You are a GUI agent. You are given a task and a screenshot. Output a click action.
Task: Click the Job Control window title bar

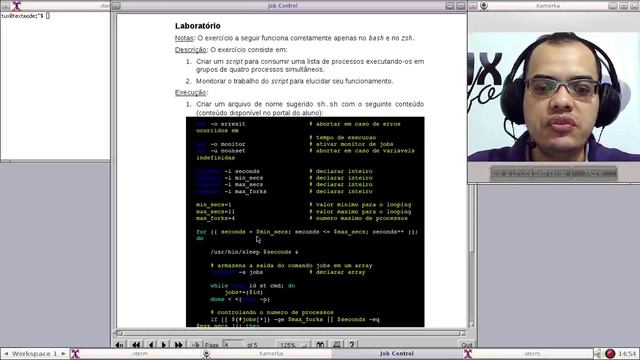(x=282, y=6)
